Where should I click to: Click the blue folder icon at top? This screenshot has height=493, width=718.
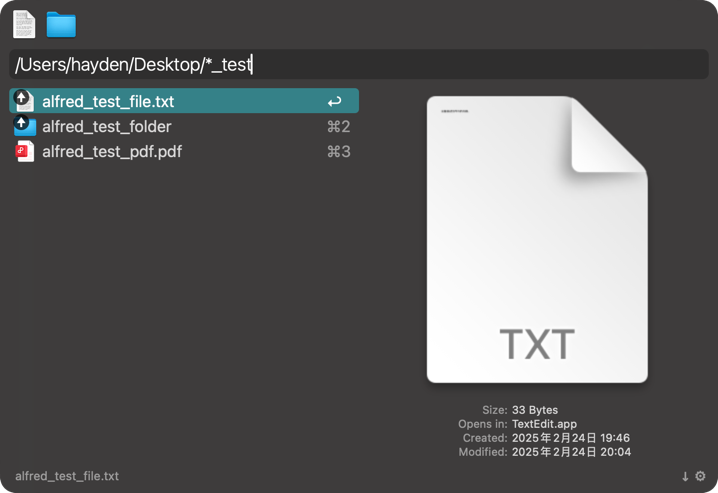click(x=61, y=25)
